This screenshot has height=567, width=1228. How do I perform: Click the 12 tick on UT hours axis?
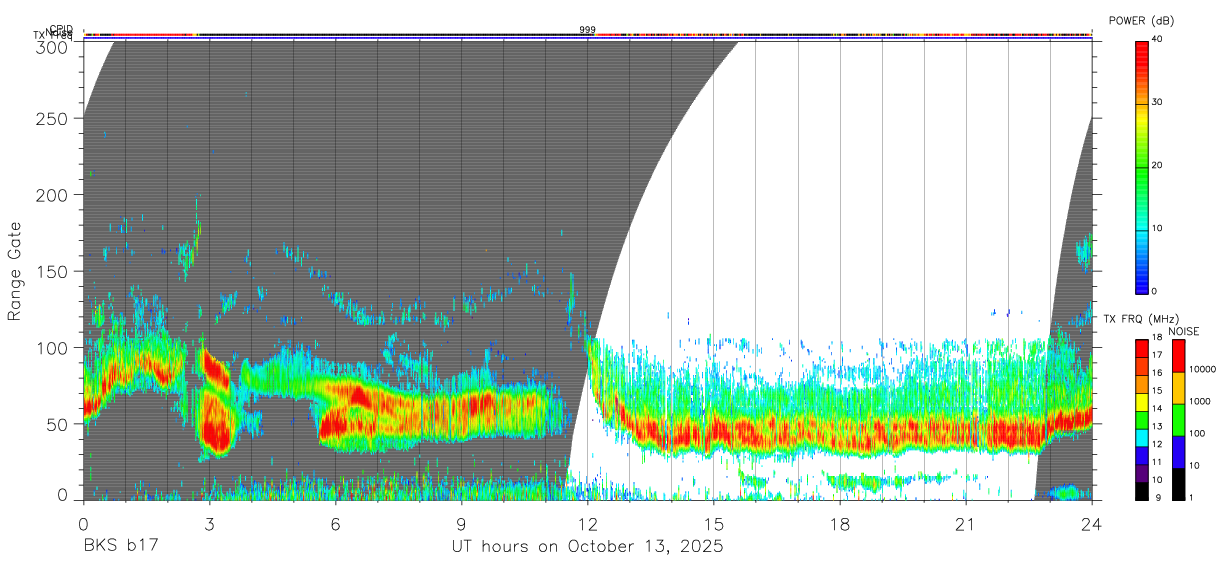click(588, 523)
